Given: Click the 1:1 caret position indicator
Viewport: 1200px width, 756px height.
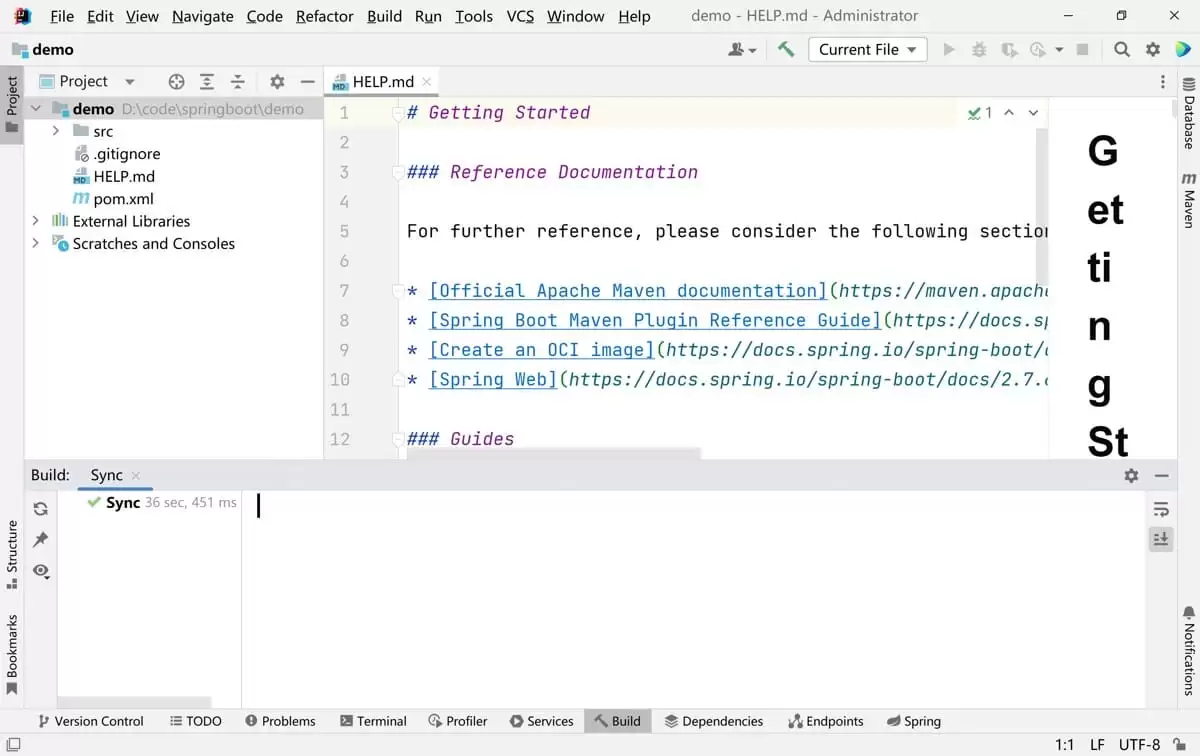Looking at the screenshot, I should 1065,745.
